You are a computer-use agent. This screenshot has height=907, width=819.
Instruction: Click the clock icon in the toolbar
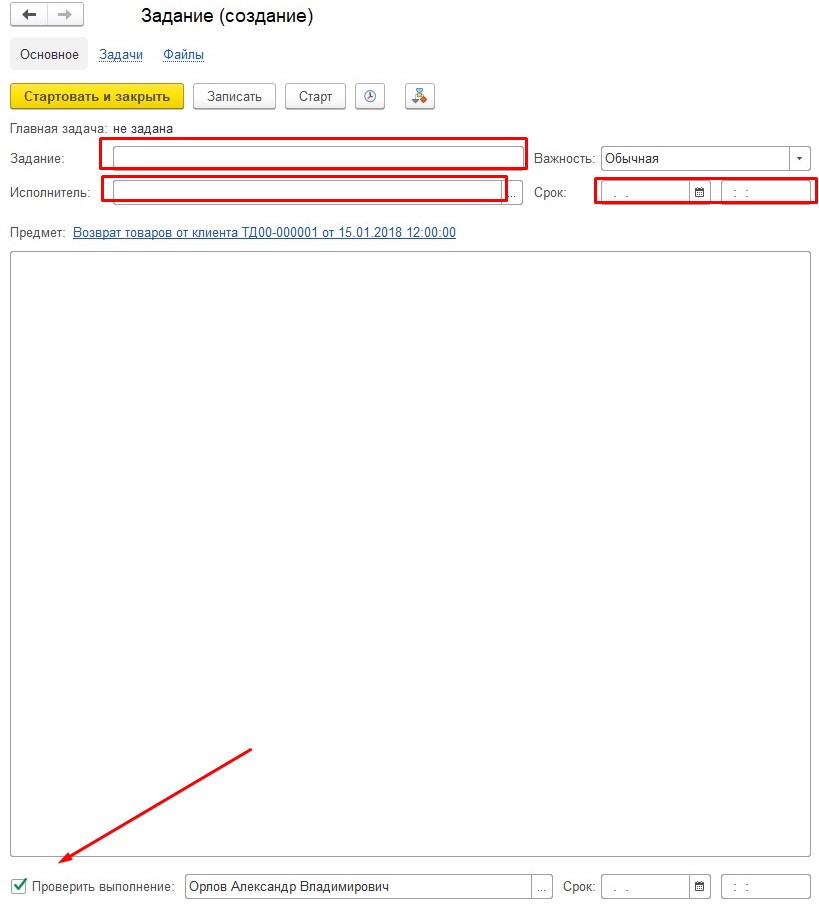pos(370,96)
